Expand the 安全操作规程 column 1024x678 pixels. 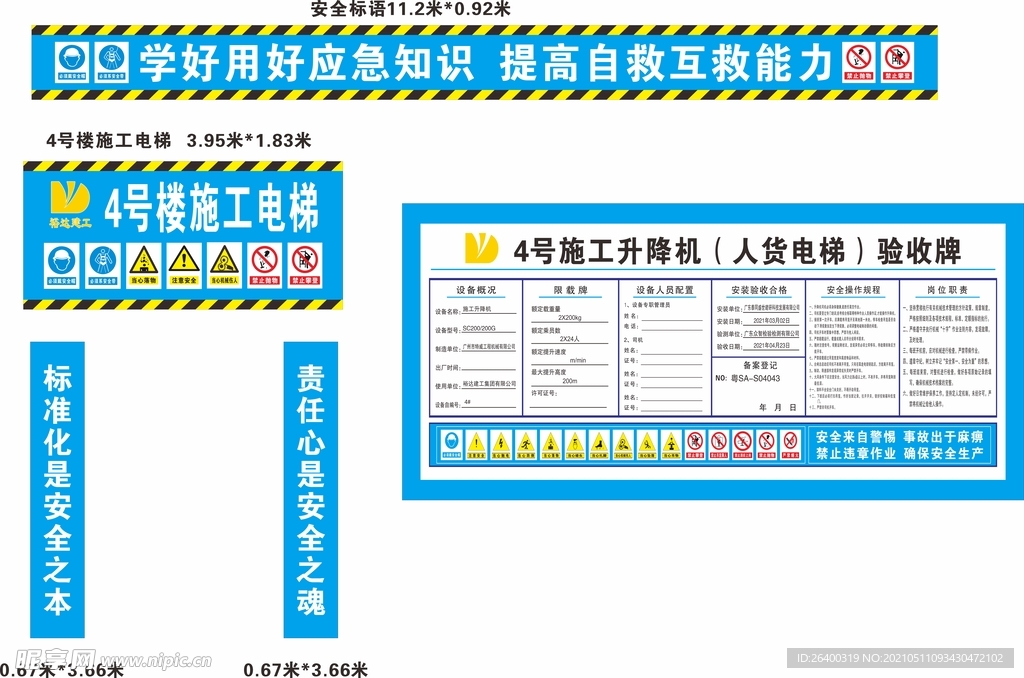pyautogui.click(x=852, y=289)
